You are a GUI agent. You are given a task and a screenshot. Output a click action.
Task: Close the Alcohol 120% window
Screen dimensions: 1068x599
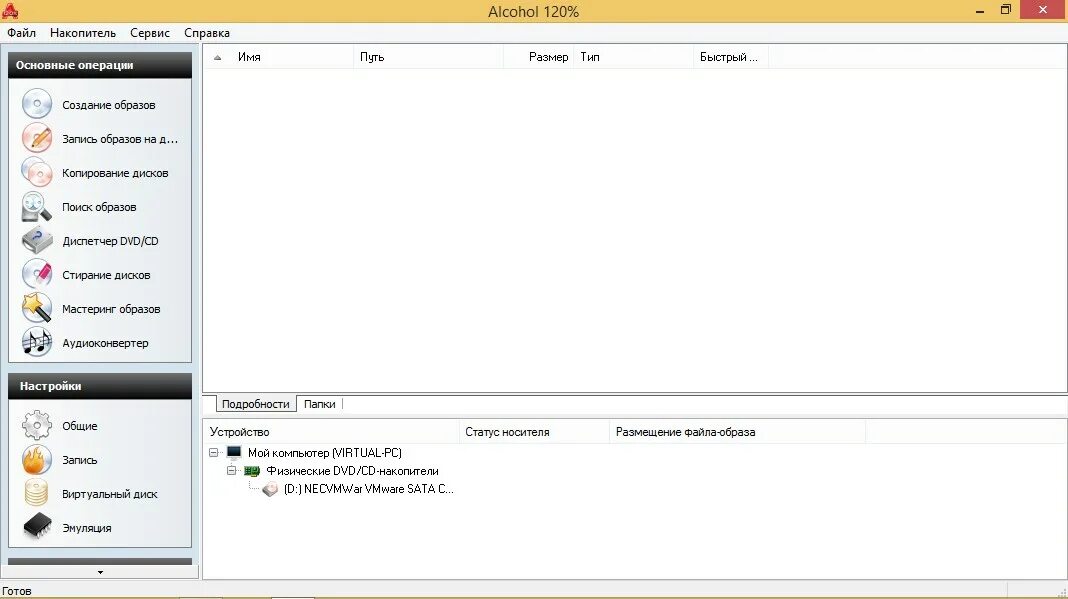1043,10
